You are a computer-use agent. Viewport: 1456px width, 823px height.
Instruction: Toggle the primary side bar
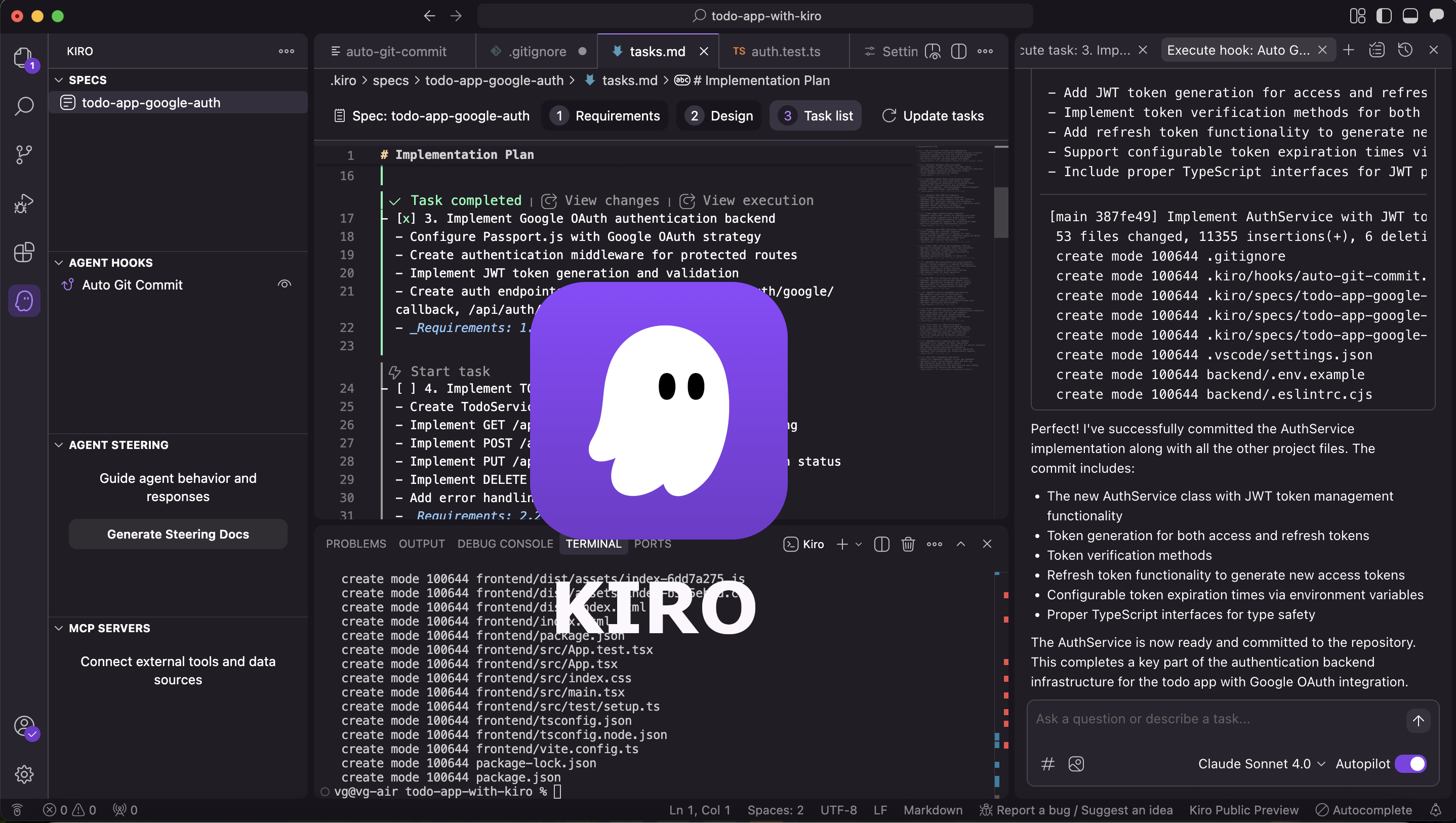pyautogui.click(x=1384, y=16)
